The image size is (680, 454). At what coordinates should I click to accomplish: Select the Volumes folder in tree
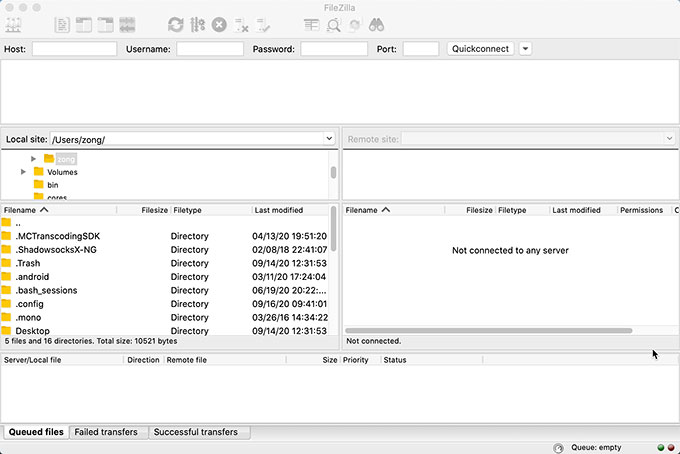[62, 172]
